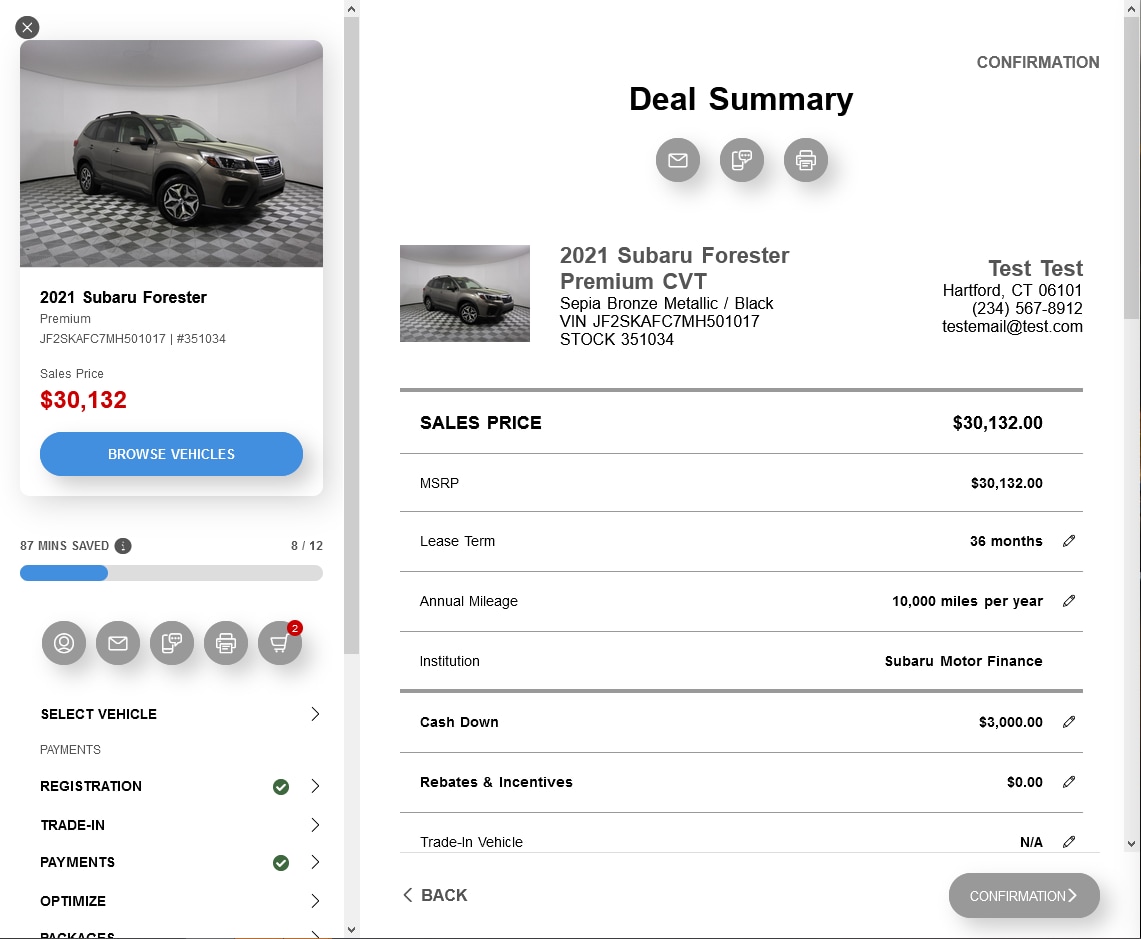Click the mins saved progress bar
Viewport: 1141px width, 939px height.
(171, 573)
